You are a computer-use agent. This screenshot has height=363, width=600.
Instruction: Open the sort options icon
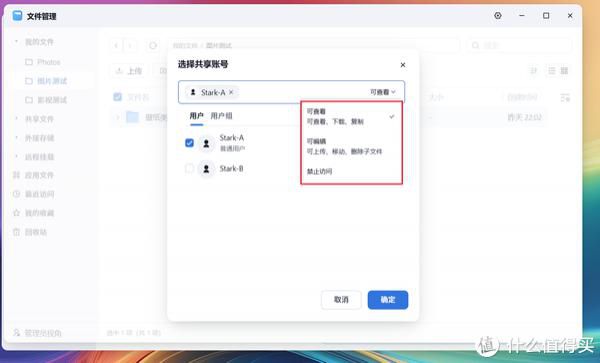tap(533, 71)
